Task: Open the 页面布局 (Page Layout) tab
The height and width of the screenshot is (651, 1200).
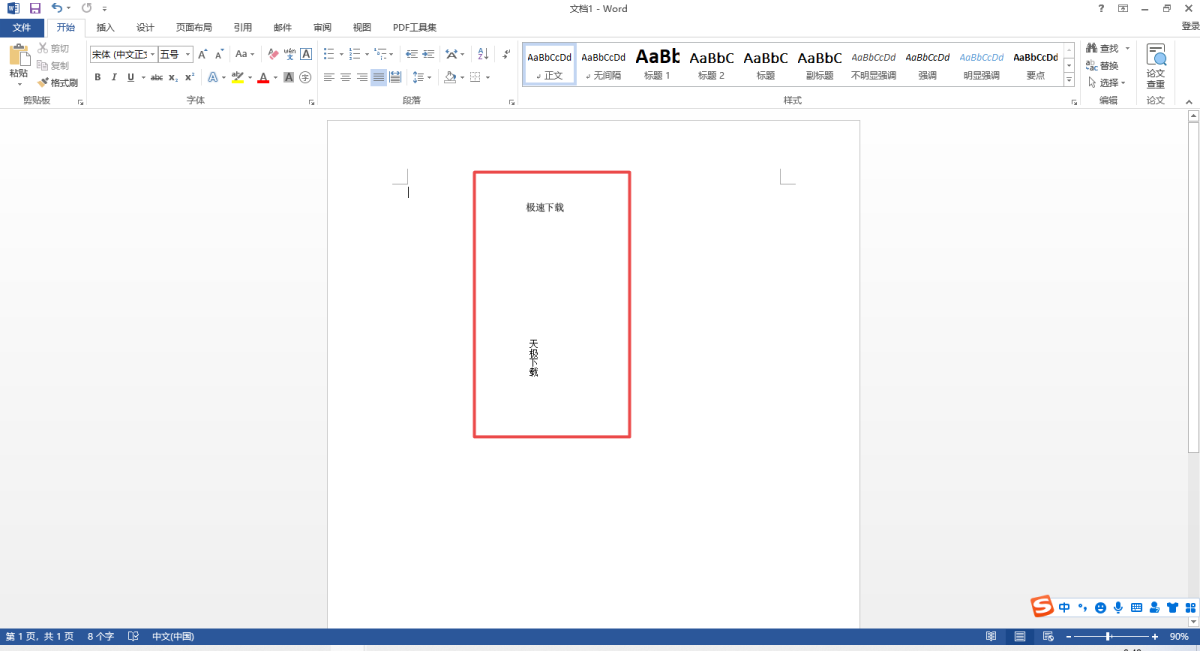Action: [194, 28]
